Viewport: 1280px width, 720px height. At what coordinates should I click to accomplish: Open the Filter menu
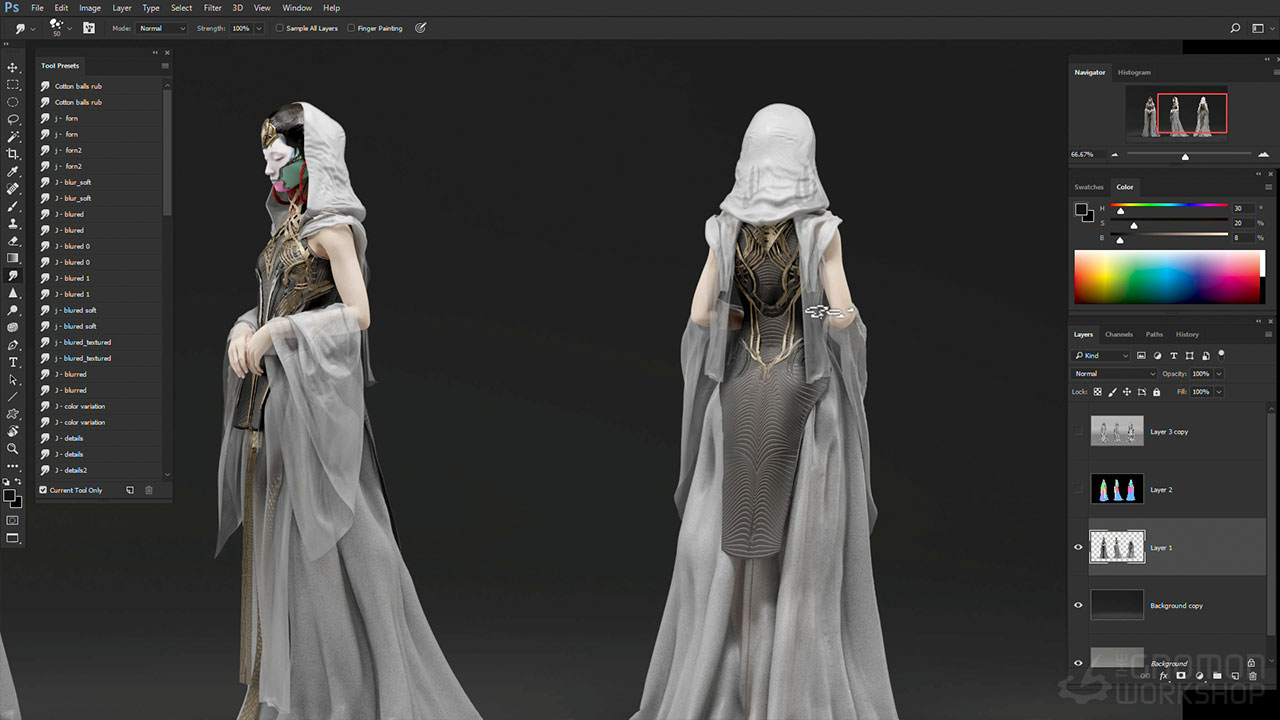212,8
